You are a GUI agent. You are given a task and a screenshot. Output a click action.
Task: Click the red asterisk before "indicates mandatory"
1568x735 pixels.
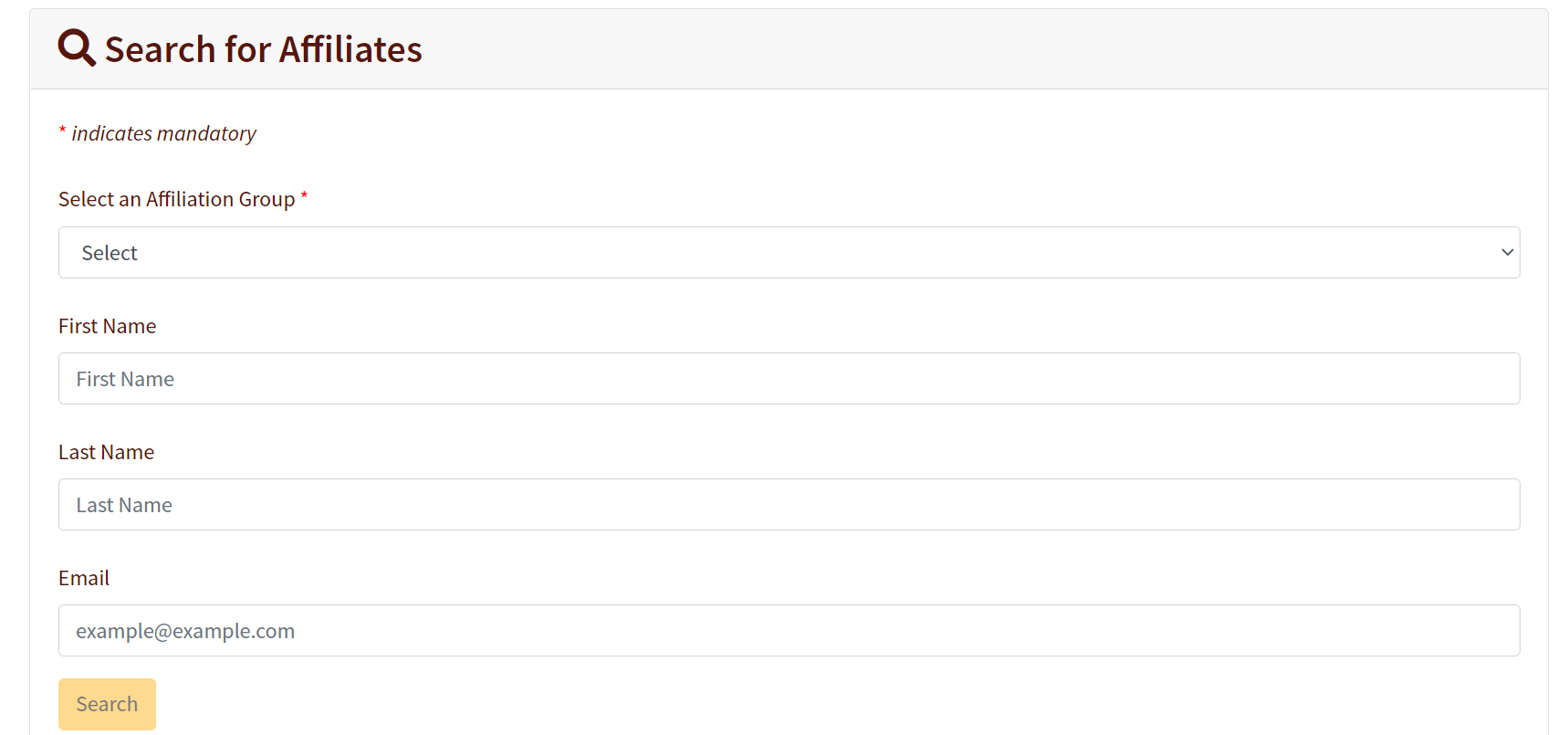(62, 131)
